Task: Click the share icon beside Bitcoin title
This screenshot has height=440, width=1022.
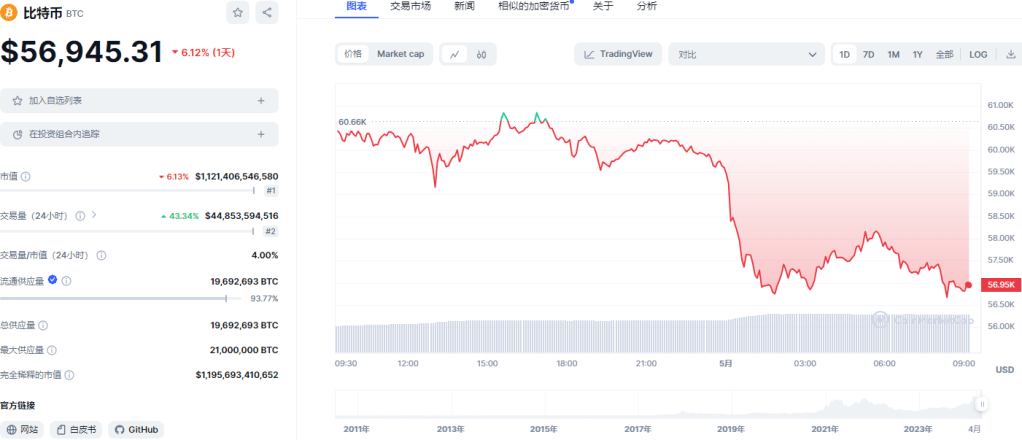Action: (267, 13)
